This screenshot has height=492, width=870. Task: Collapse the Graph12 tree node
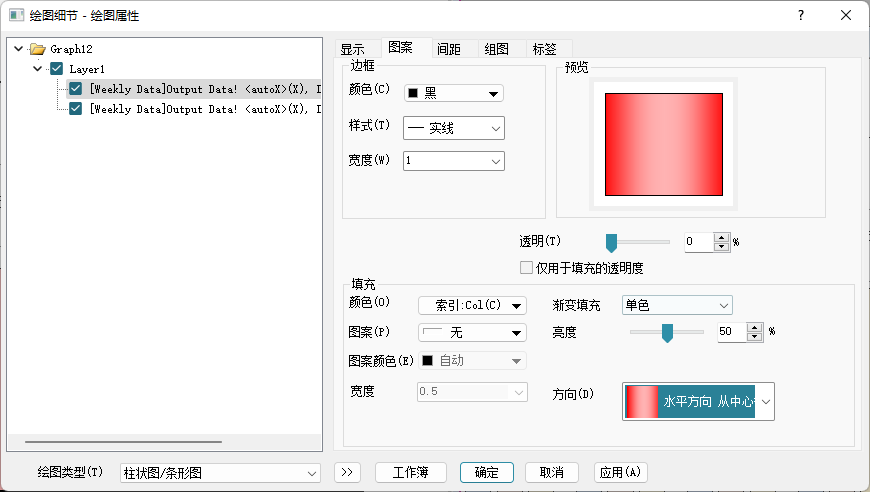[19, 49]
